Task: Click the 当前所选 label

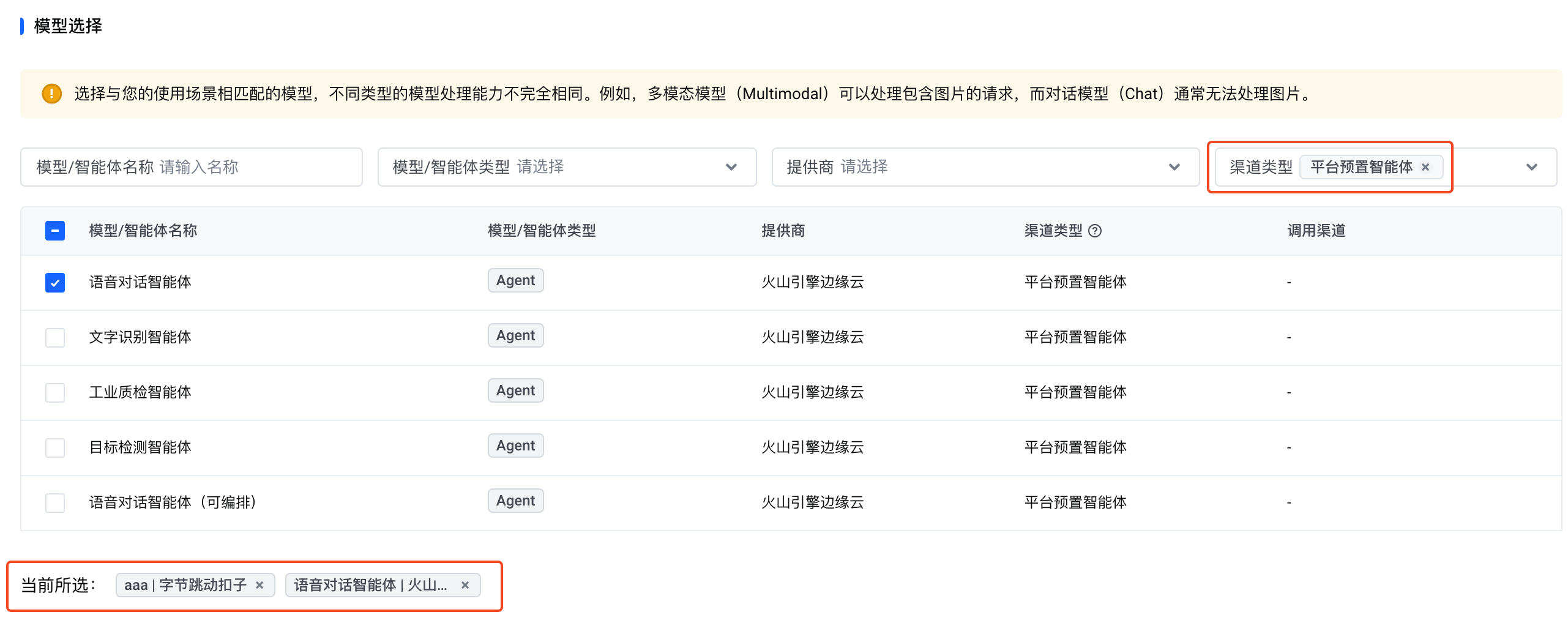Action: (59, 585)
